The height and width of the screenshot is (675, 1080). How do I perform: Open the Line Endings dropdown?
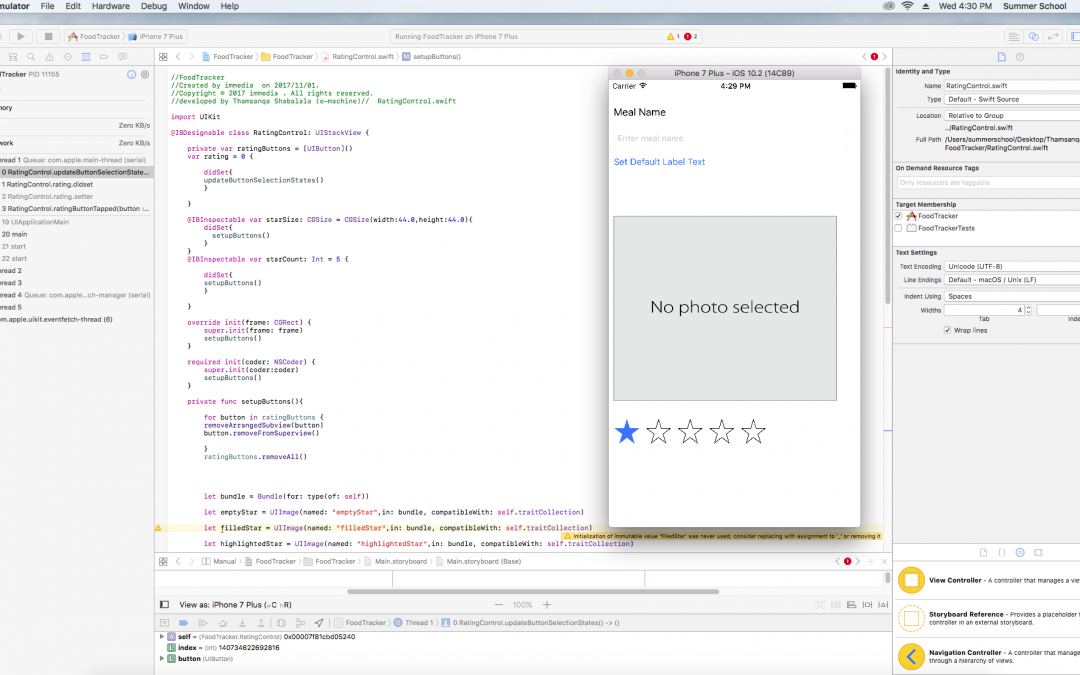(x=1012, y=280)
